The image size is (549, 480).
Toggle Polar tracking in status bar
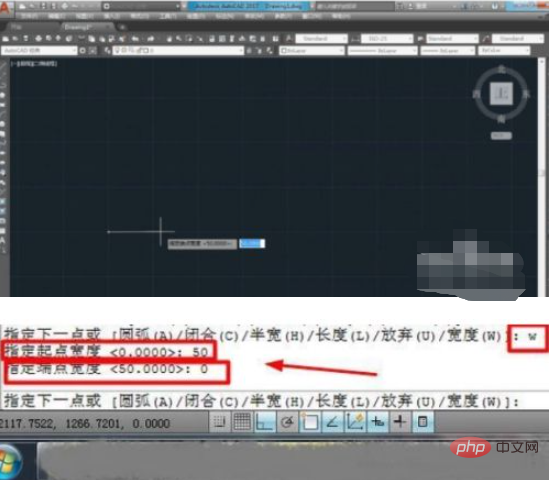pos(287,422)
